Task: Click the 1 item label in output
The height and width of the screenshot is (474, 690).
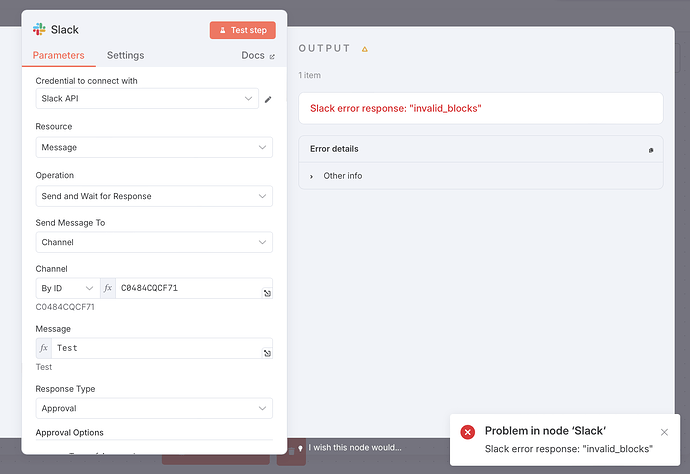Action: tap(309, 75)
